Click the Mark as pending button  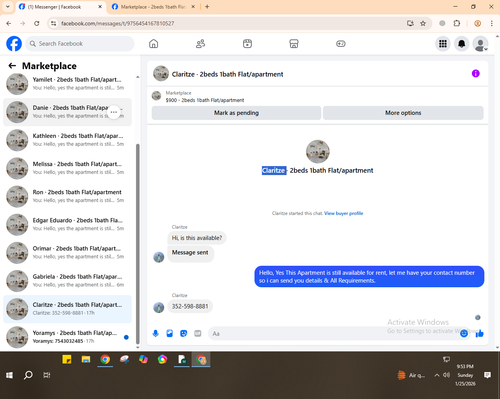point(236,113)
